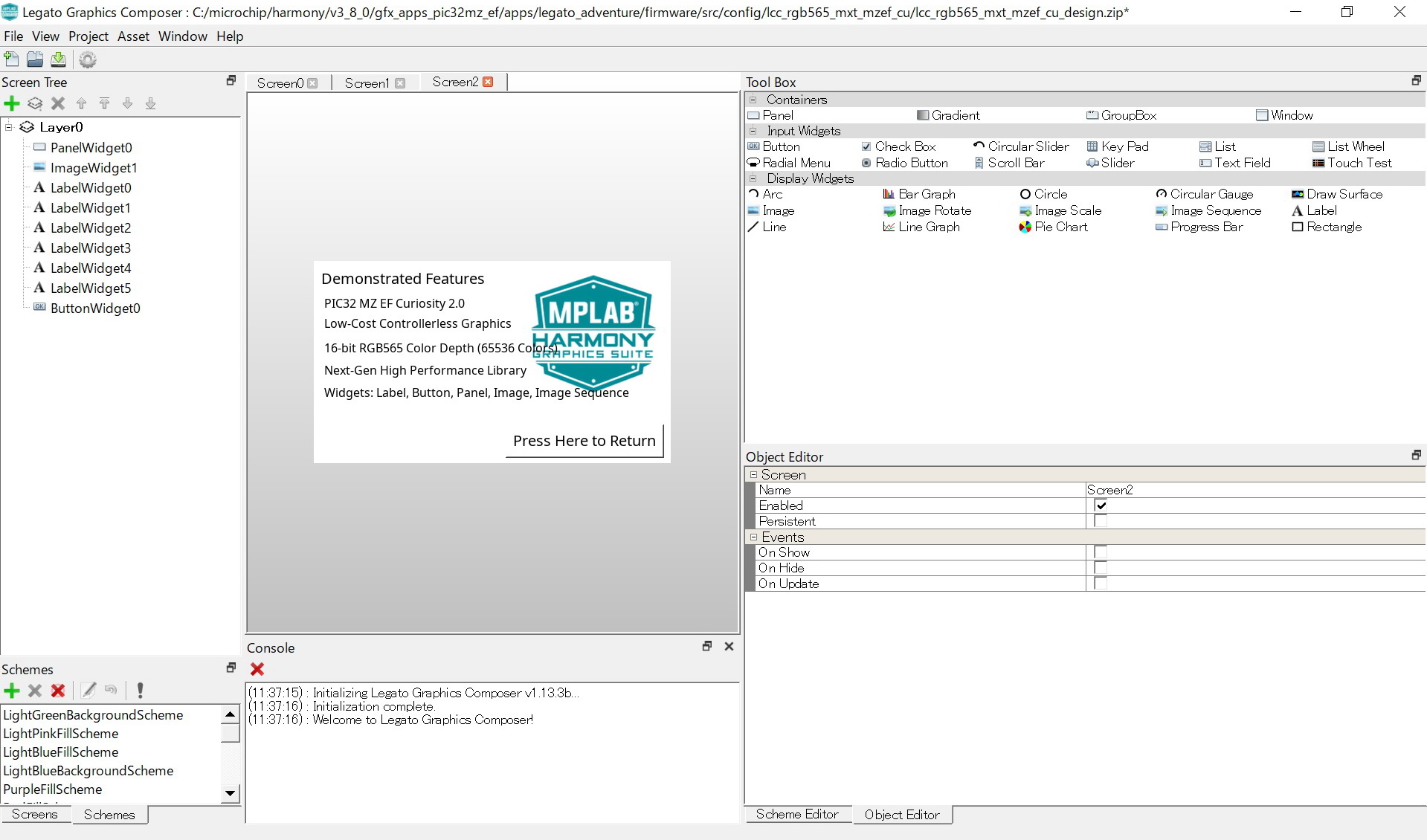Collapse the Layer0 tree node
This screenshot has width=1427, height=840.
click(x=9, y=127)
